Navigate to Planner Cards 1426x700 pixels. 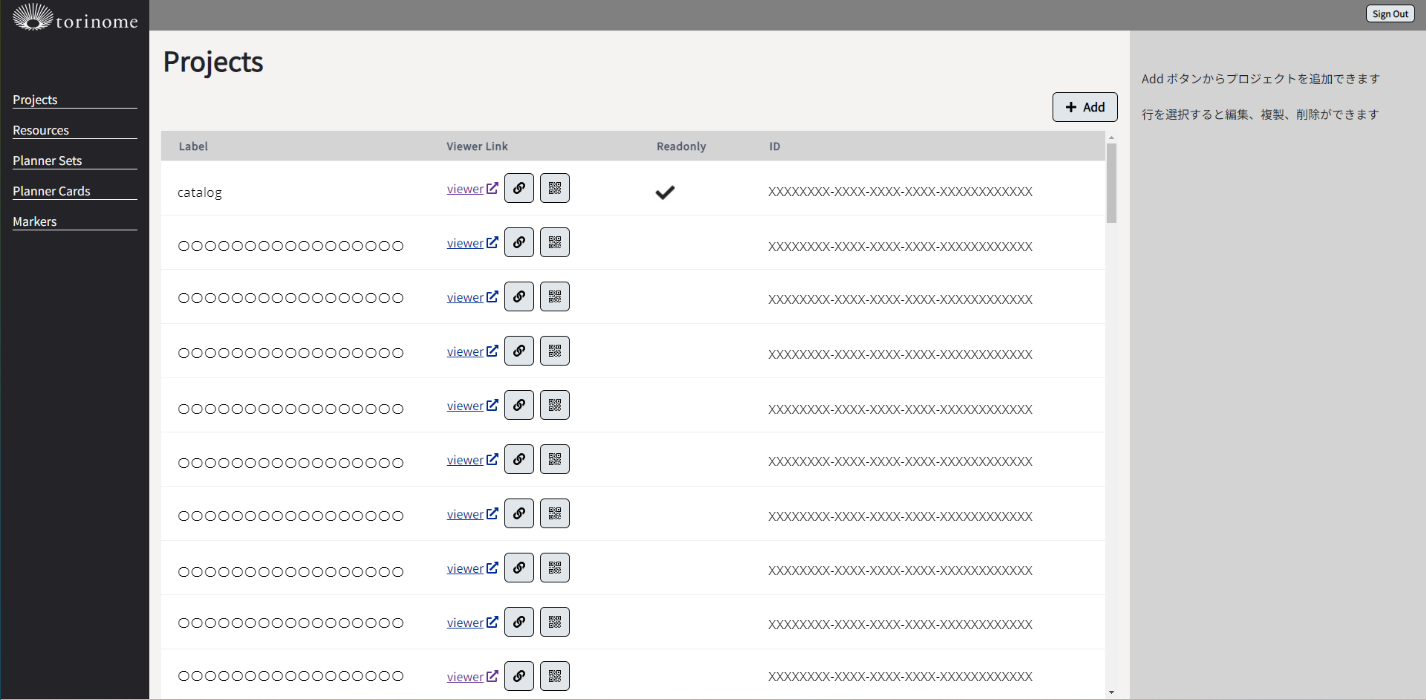(x=51, y=191)
